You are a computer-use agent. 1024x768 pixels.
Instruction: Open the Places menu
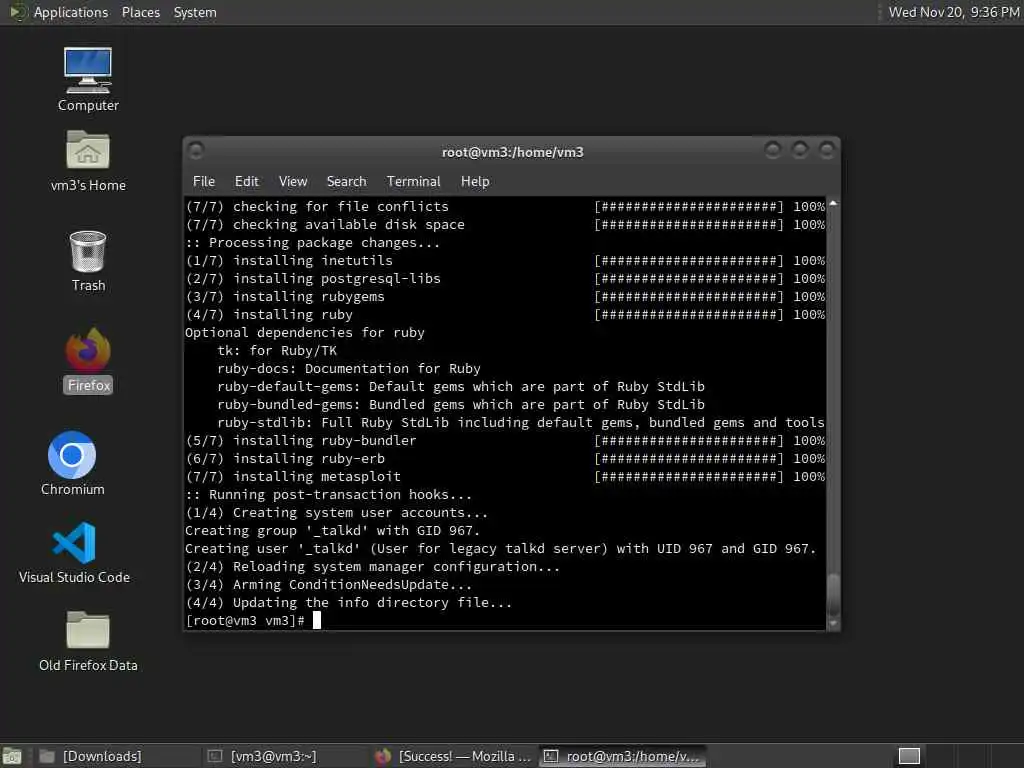[140, 12]
